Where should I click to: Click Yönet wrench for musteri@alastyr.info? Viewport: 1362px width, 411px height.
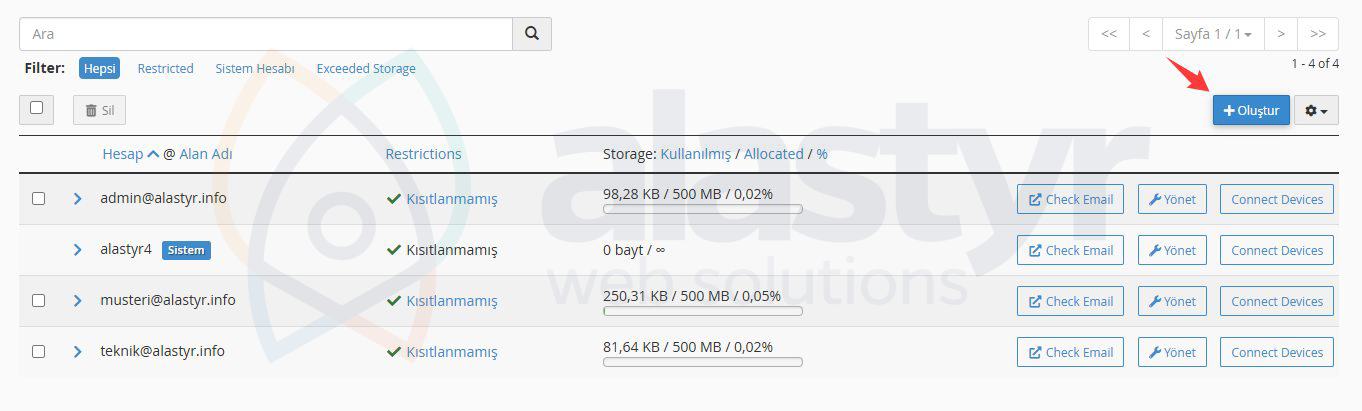(x=1172, y=301)
